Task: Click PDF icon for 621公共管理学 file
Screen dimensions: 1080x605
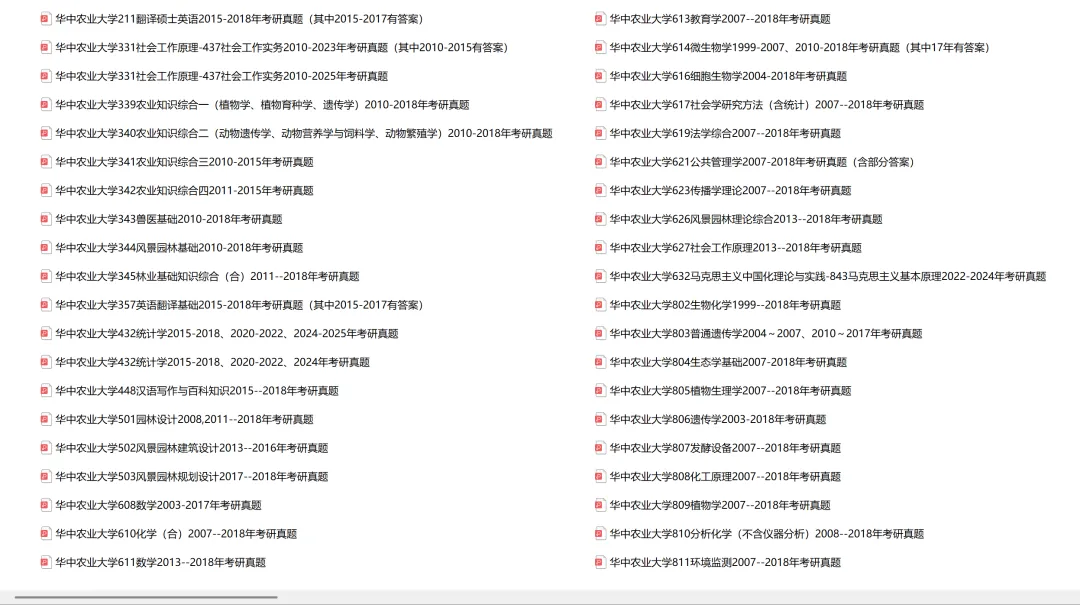Action: click(x=599, y=162)
